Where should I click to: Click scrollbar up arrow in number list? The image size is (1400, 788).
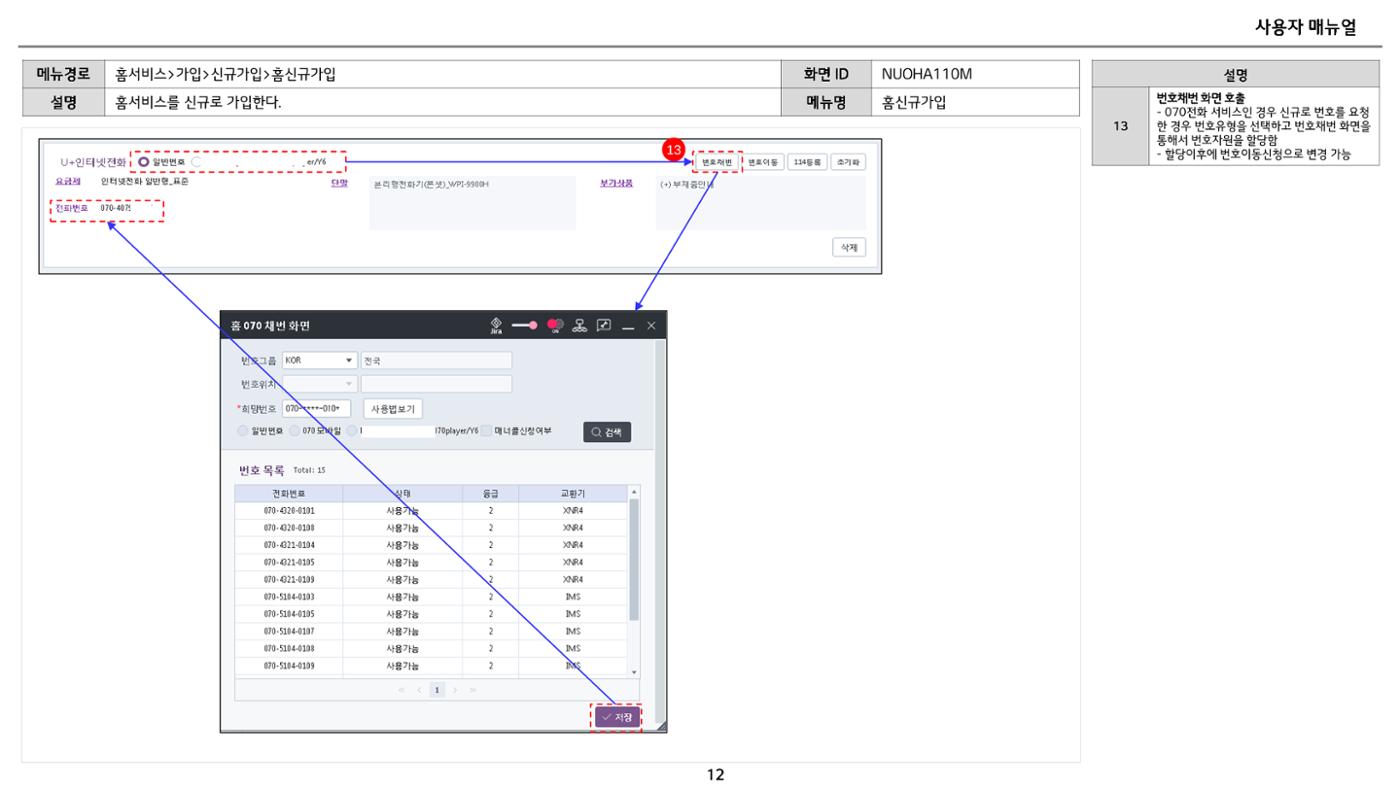633,492
